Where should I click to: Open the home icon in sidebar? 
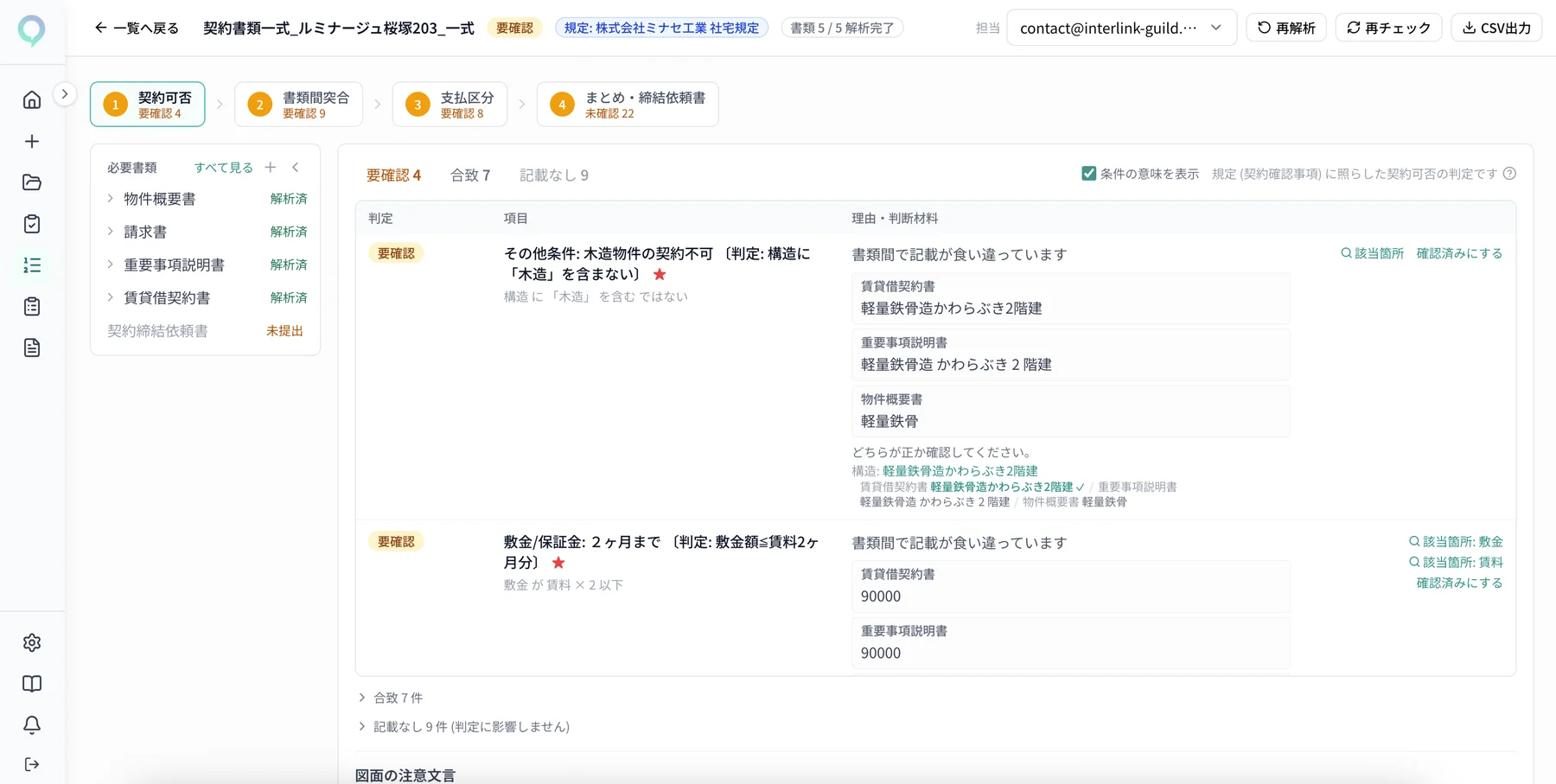(32, 99)
